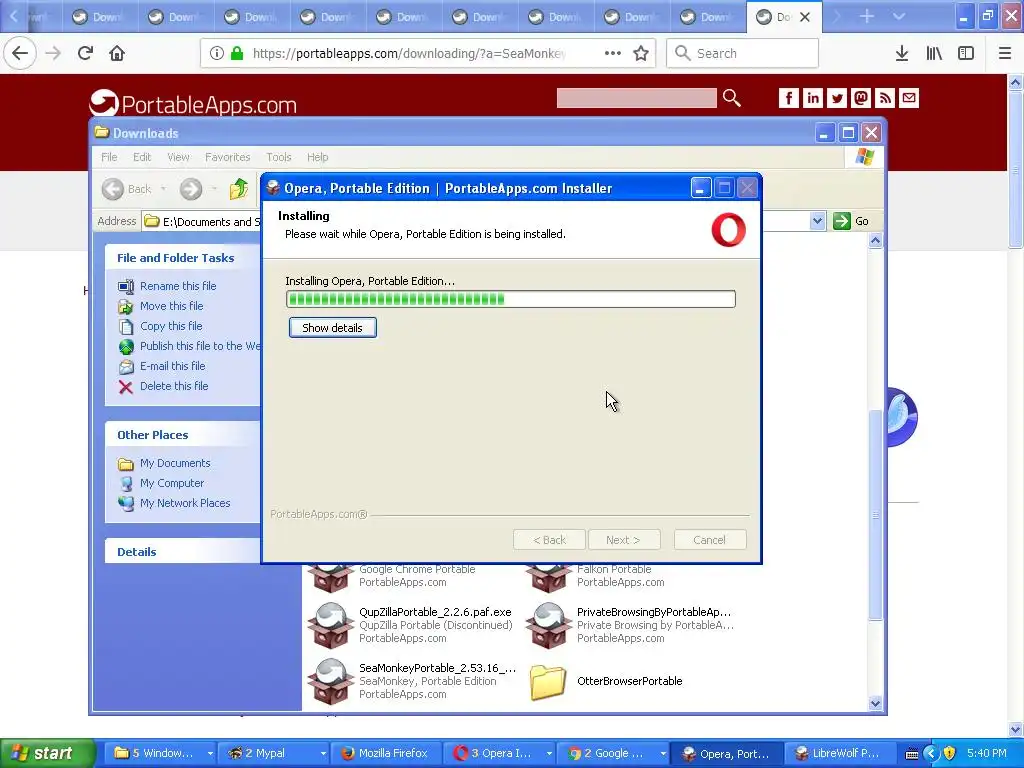
Task: Click PortableApps Twitter icon
Action: (x=837, y=98)
